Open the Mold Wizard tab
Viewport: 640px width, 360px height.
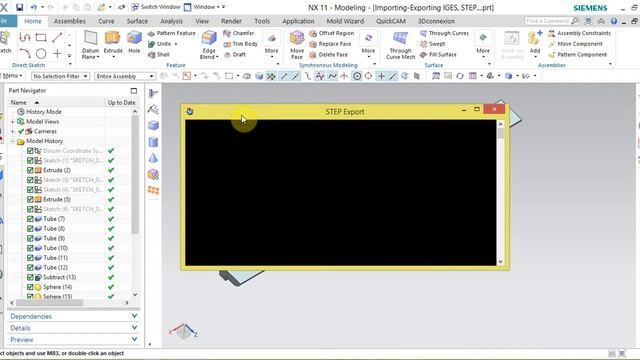point(345,21)
